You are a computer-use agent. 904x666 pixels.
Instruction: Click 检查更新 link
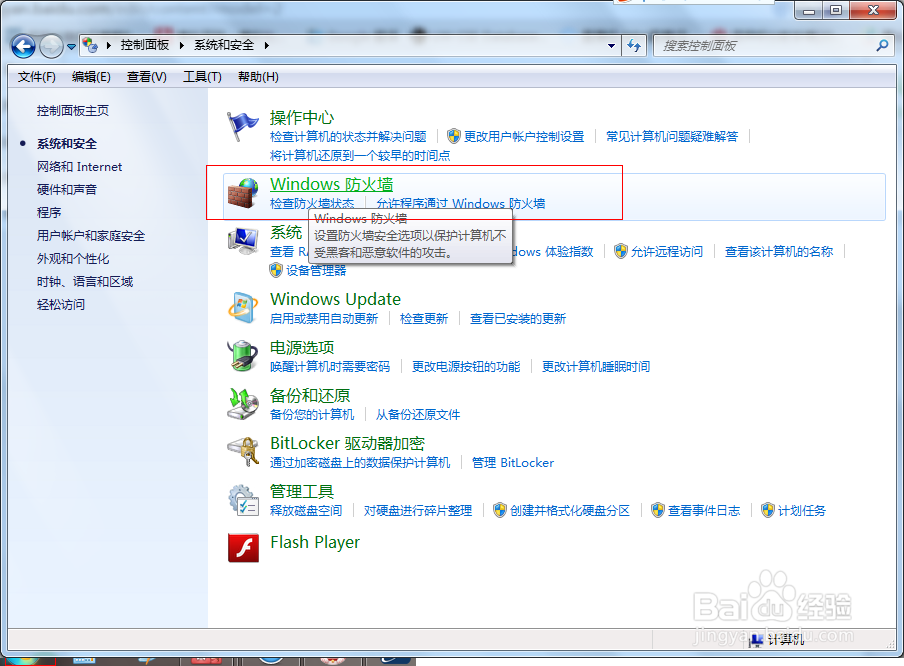point(424,318)
